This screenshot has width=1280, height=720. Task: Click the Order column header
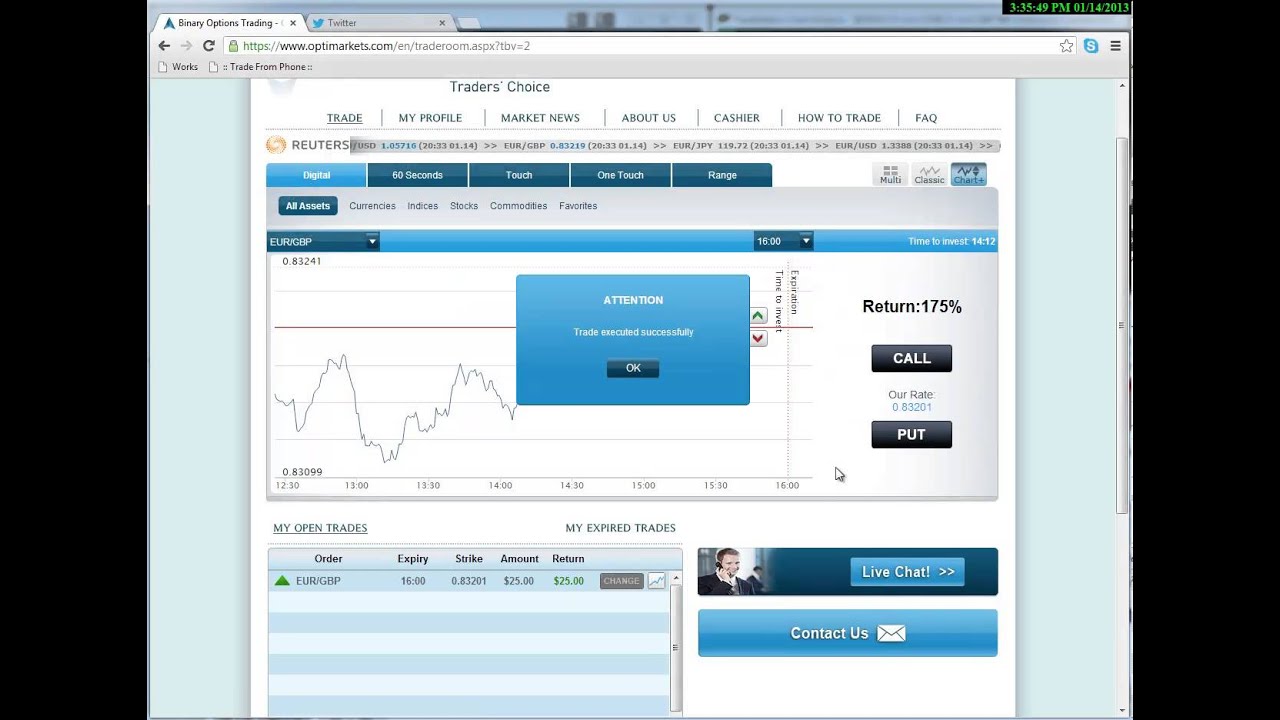click(328, 559)
